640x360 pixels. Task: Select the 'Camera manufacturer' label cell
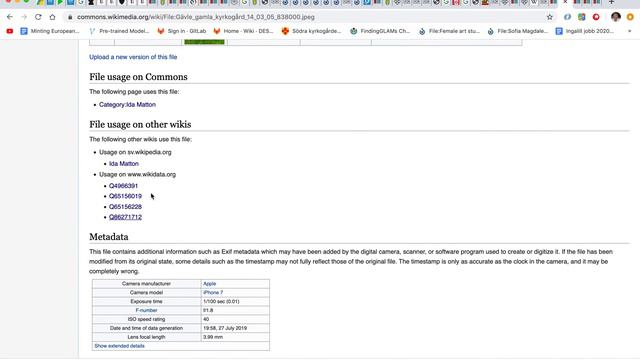tap(146, 284)
